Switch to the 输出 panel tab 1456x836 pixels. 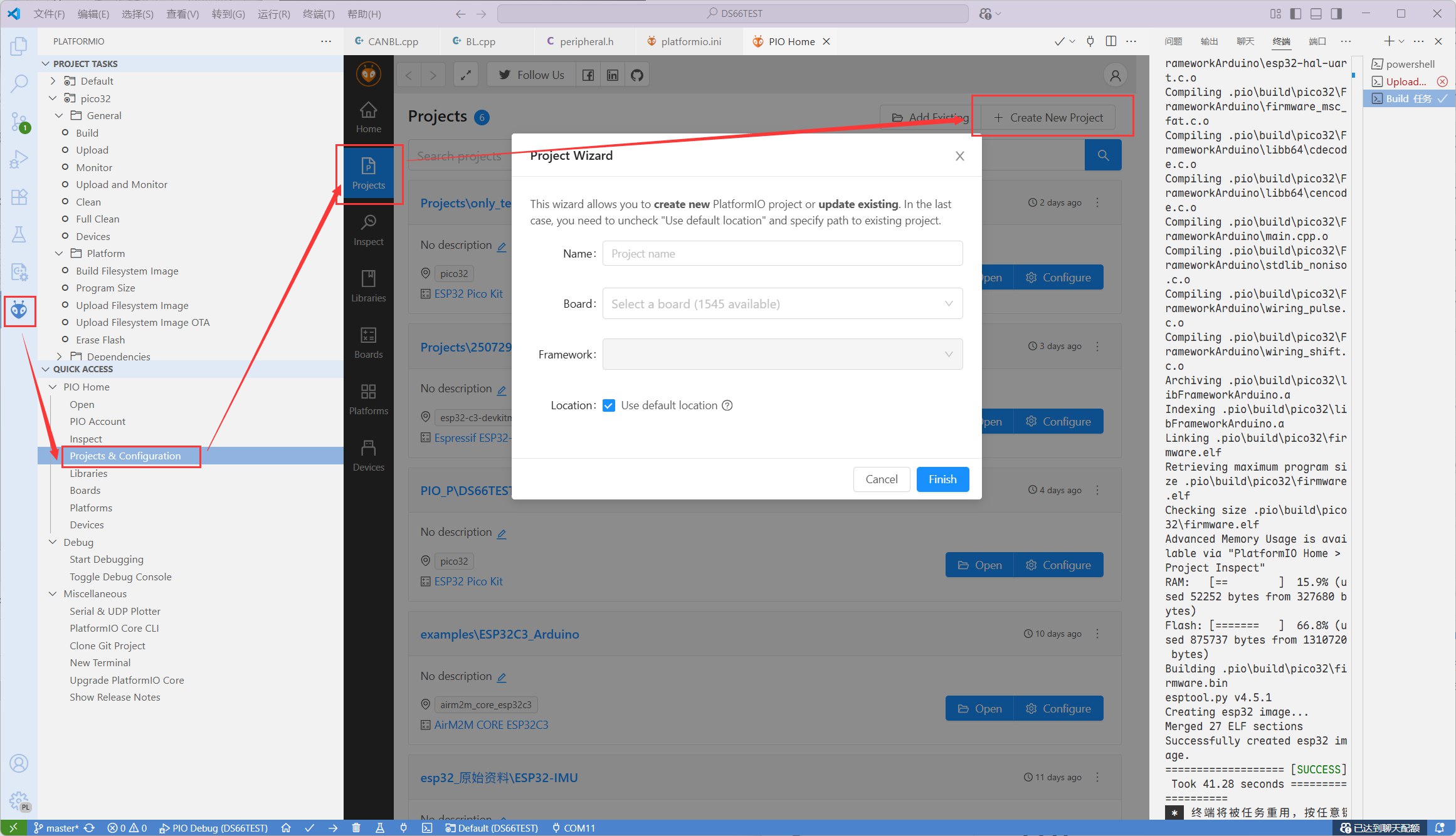pos(1208,41)
